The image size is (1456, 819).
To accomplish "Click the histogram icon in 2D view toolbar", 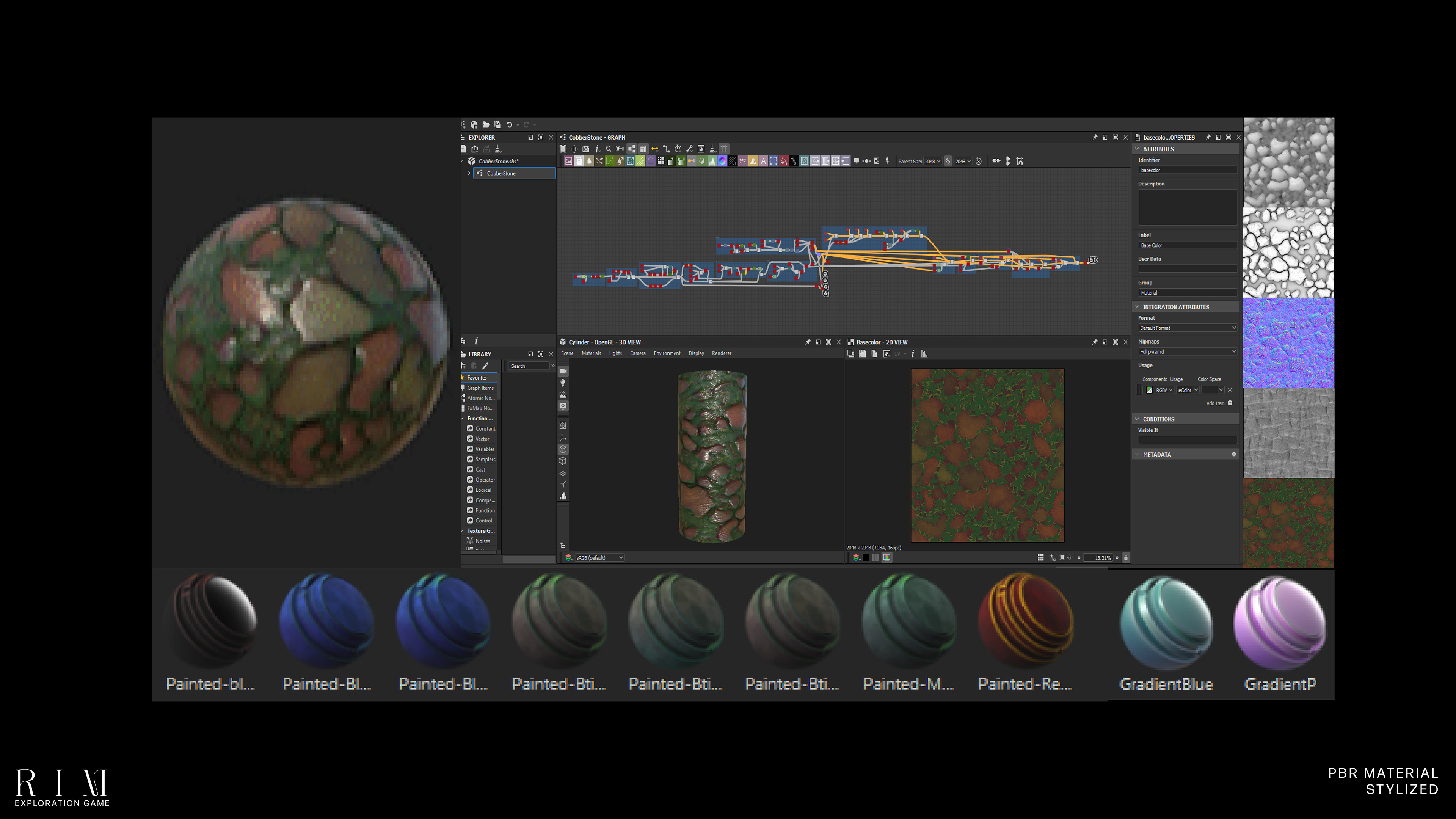I will [924, 354].
